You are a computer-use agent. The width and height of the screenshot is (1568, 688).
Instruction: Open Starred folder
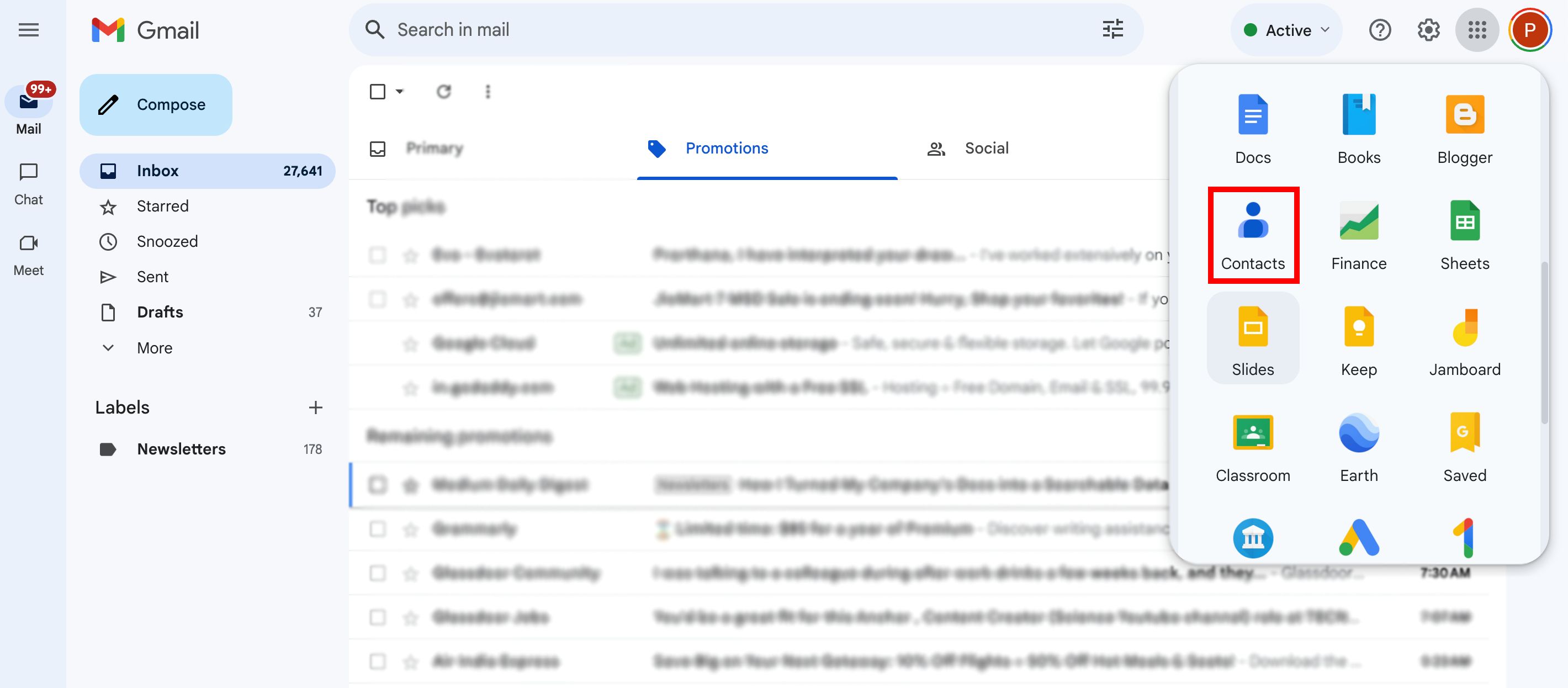point(207,206)
